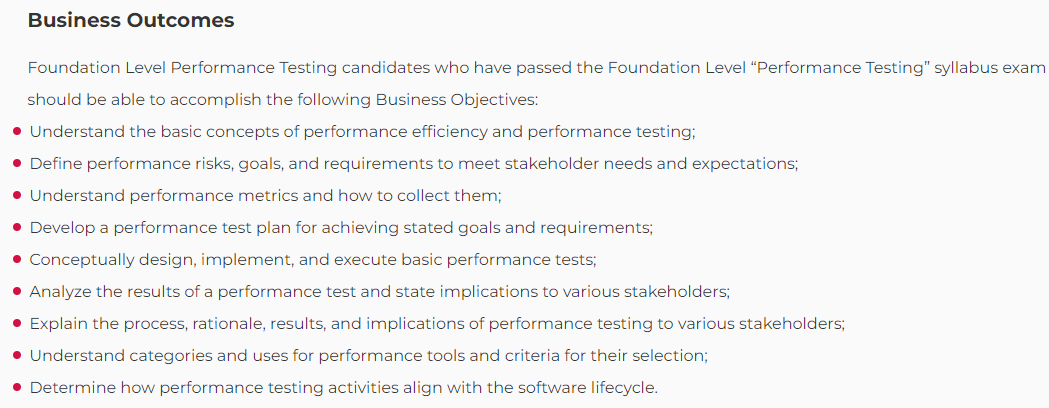Click the text 'Understand the basic concepts of performance efficiency'
Screen dimensions: 1049x408
click(259, 132)
